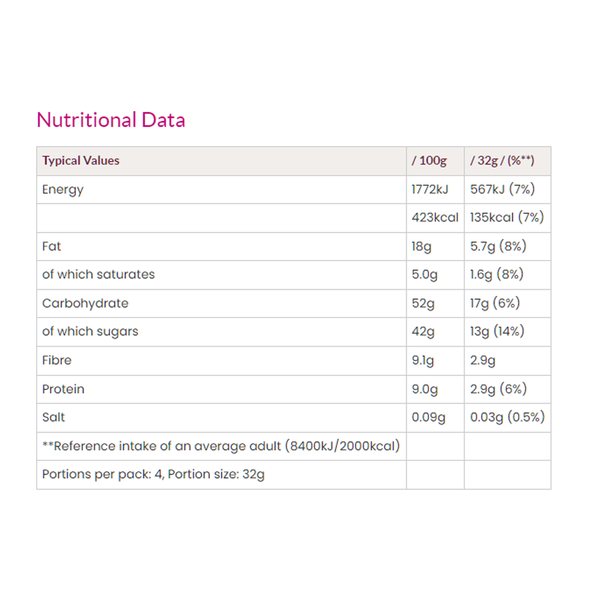Select the Protein row label
This screenshot has width=600, height=600.
[x=63, y=388]
